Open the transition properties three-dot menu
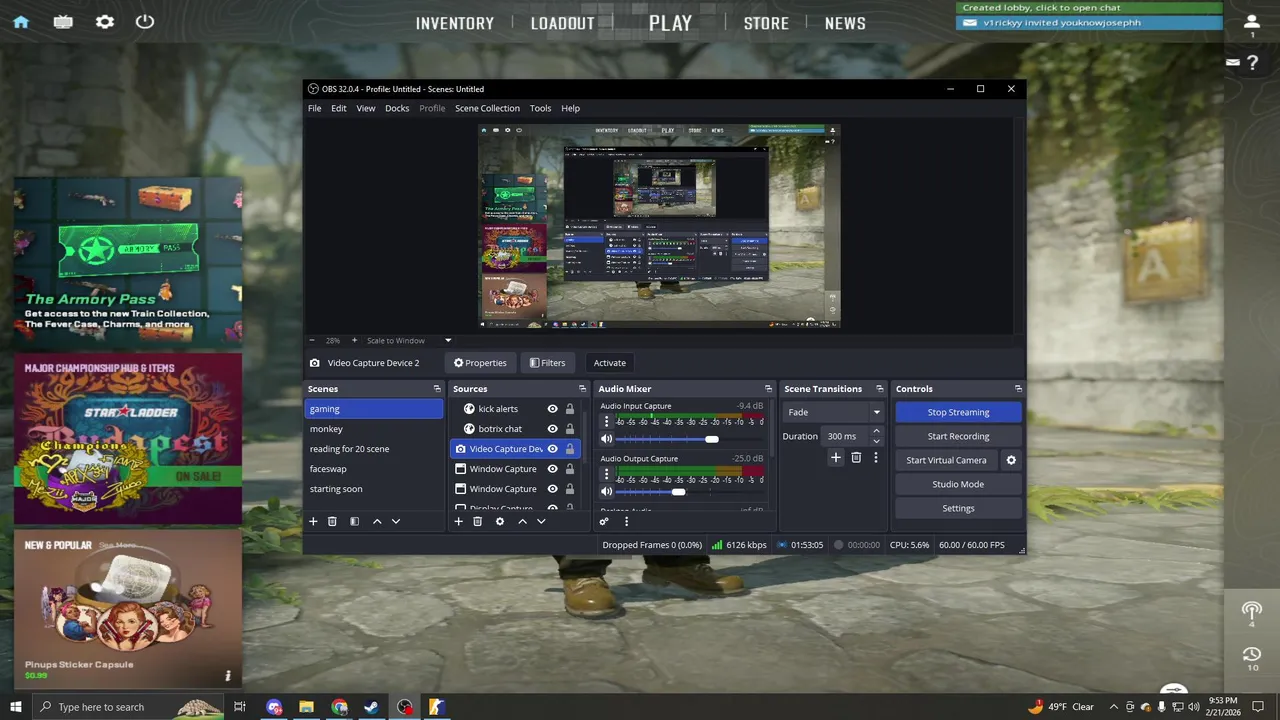 coord(876,457)
